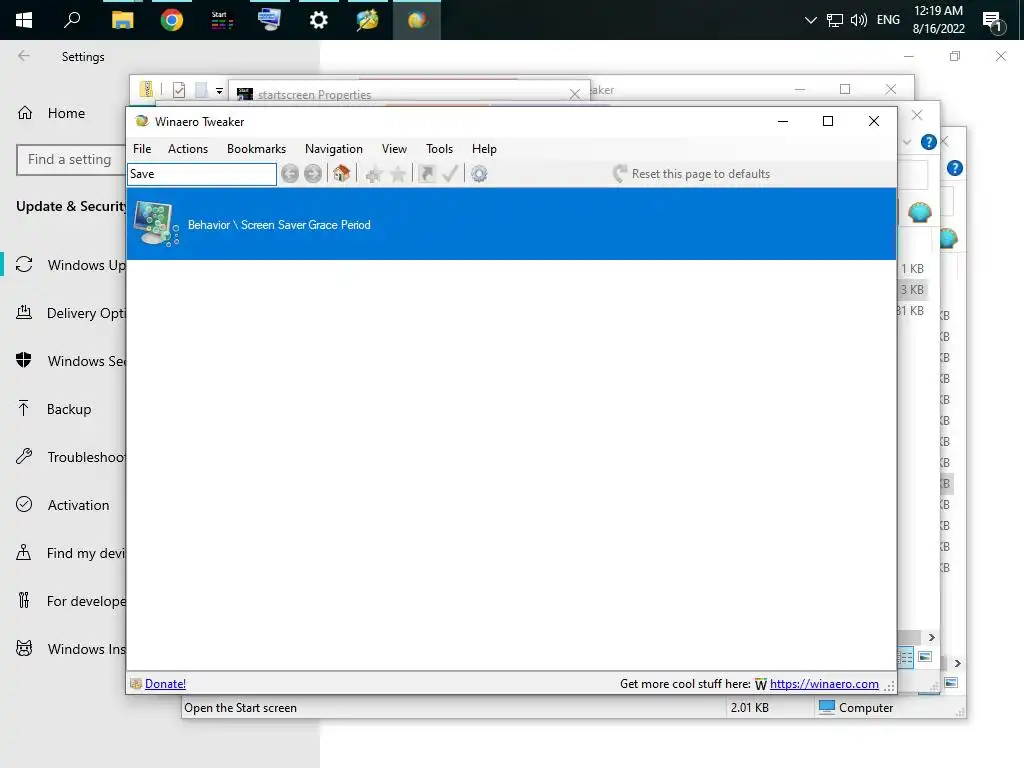Viewport: 1024px width, 768px height.
Task: Open the Start tiles app in taskbar
Action: coord(221,20)
